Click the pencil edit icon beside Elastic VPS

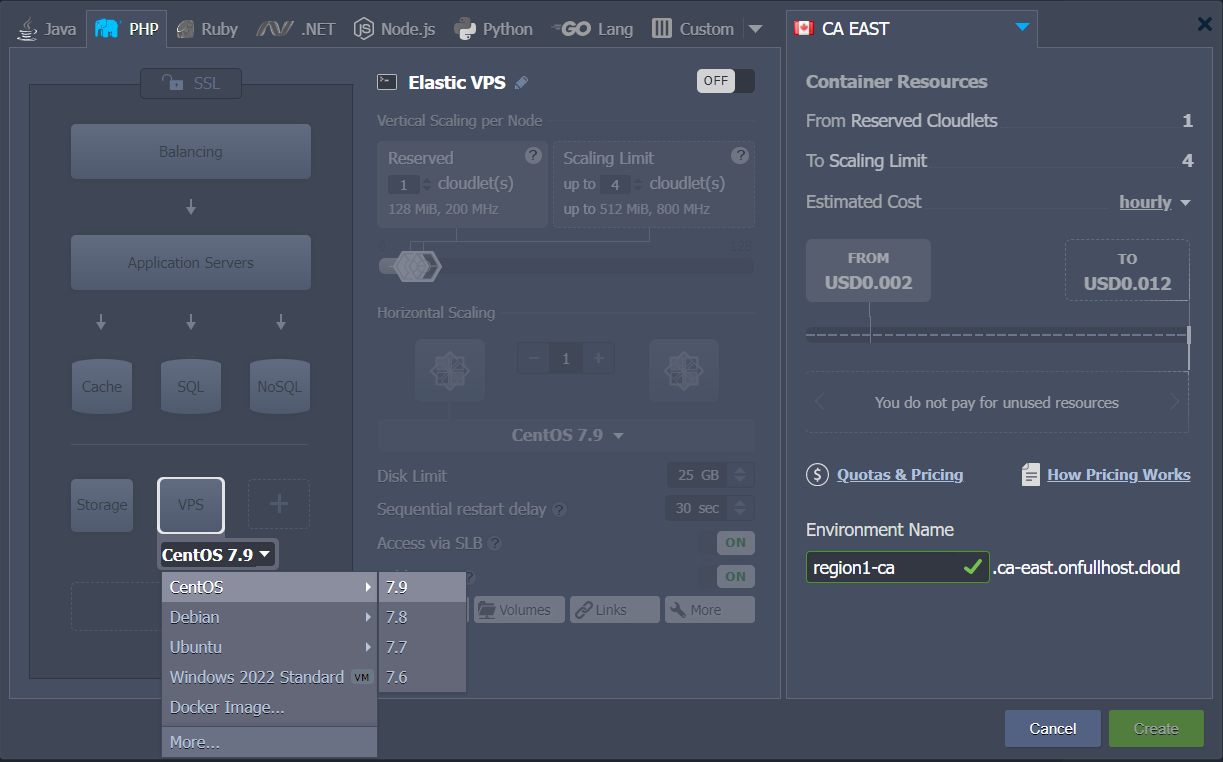521,83
